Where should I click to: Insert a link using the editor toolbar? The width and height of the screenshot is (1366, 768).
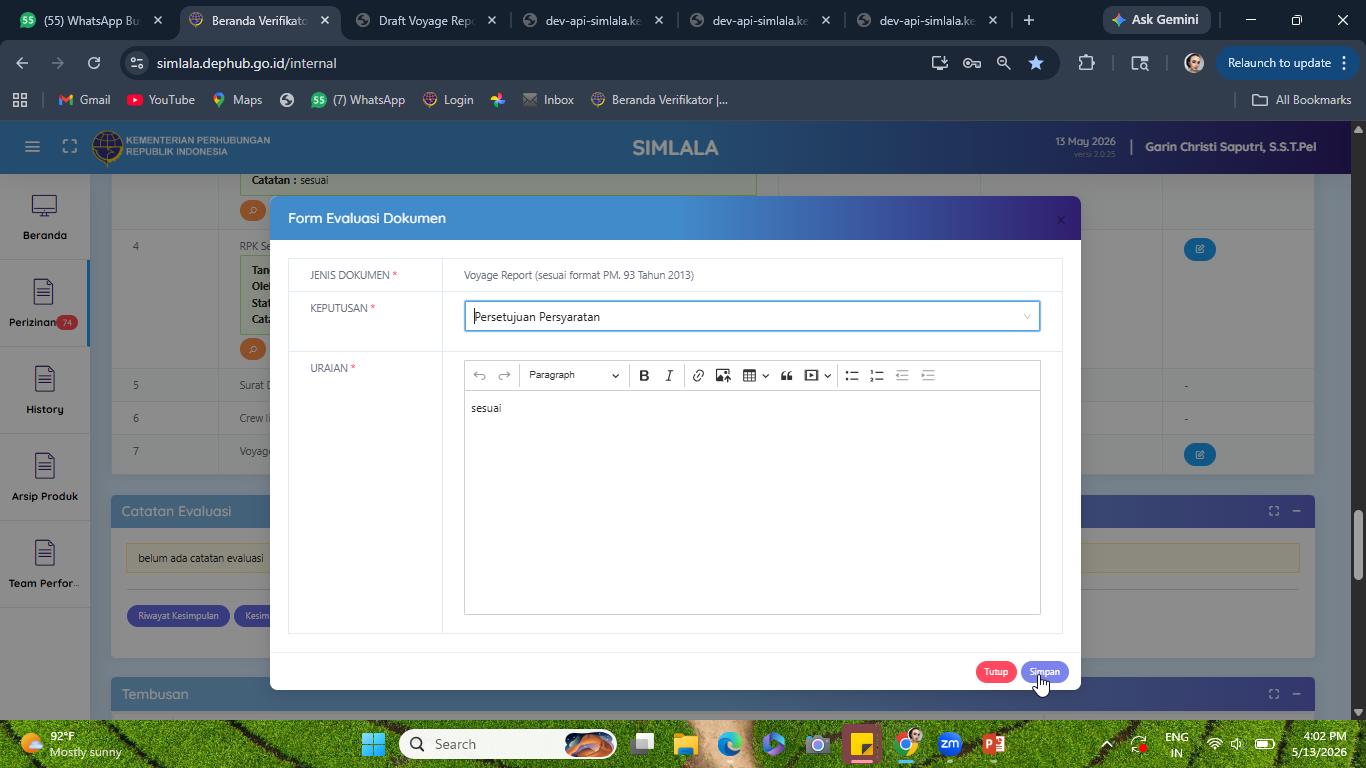pos(698,375)
